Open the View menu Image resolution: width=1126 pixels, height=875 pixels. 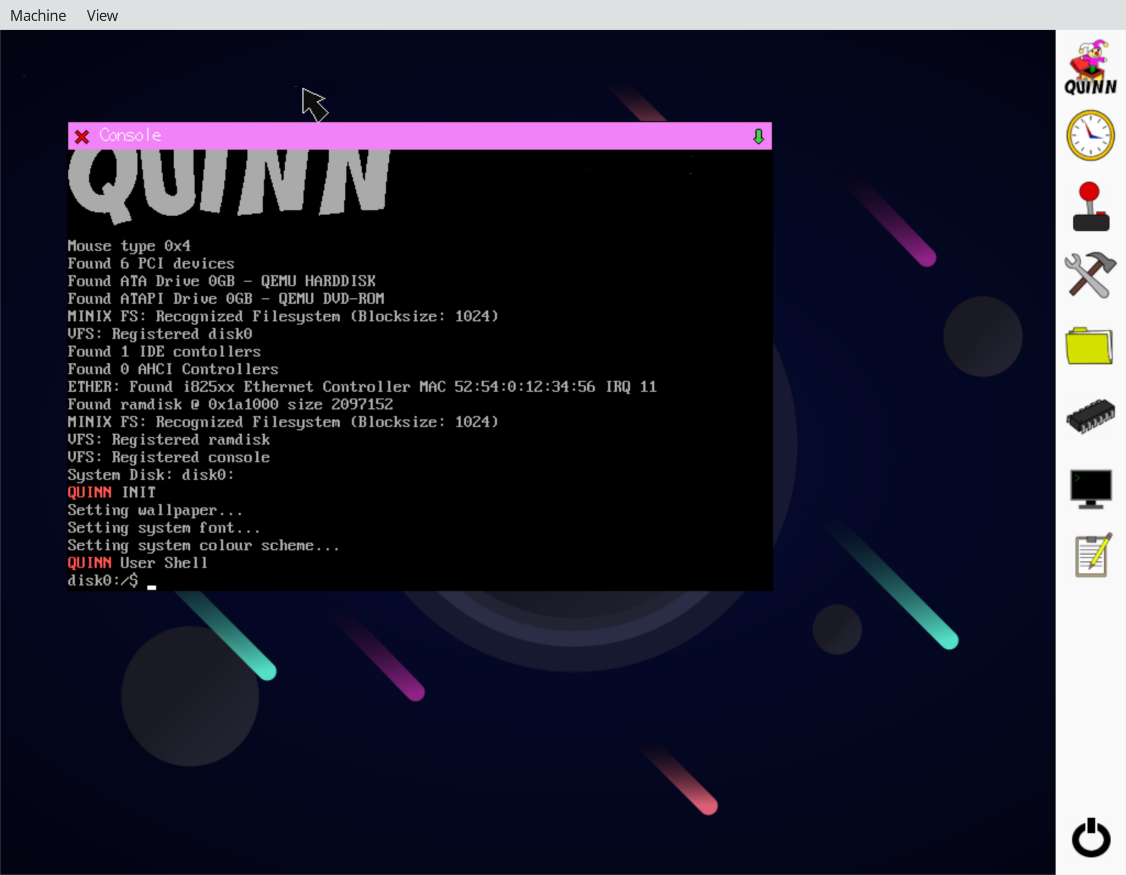(x=102, y=15)
